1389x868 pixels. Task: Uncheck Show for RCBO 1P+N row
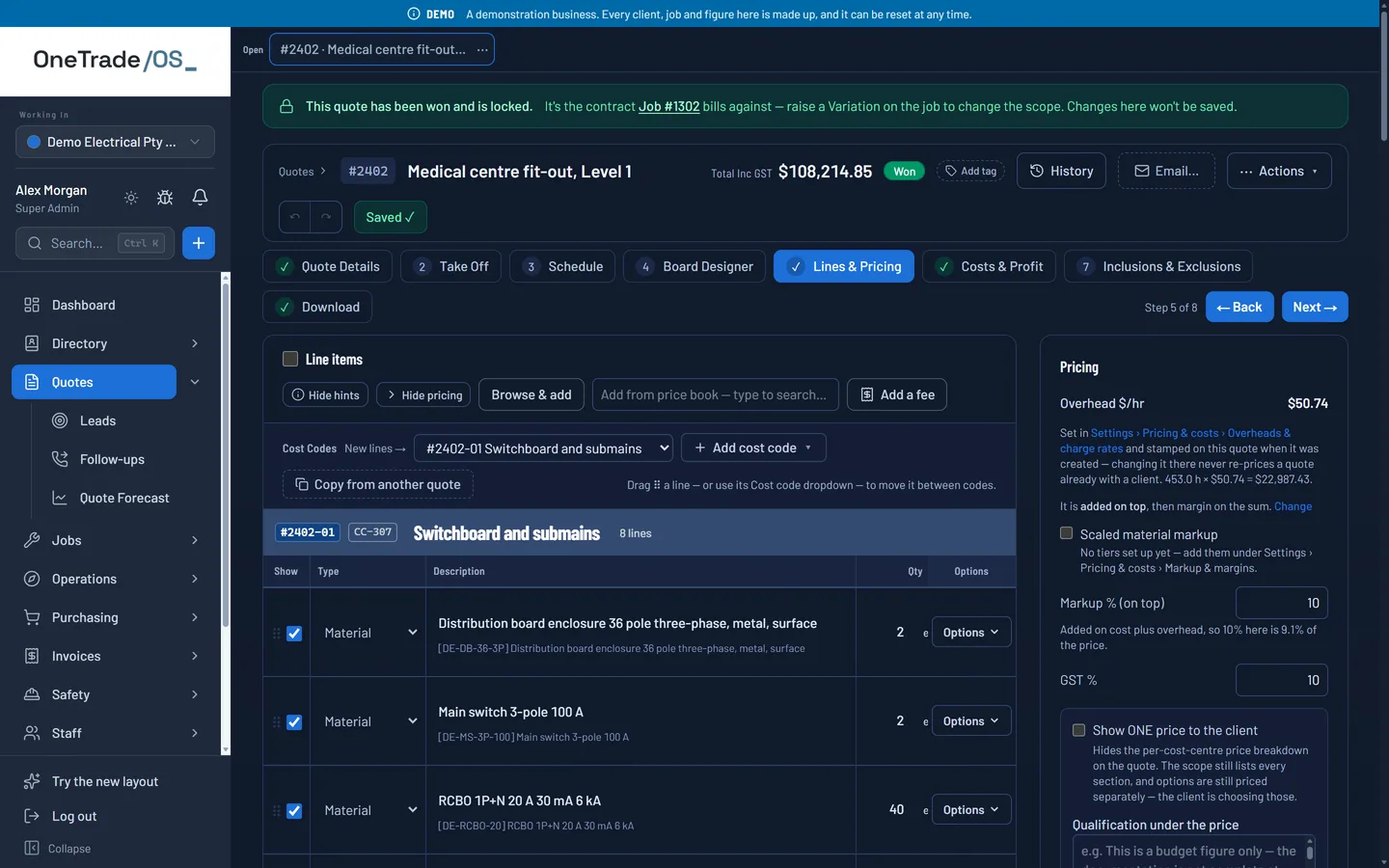(294, 811)
